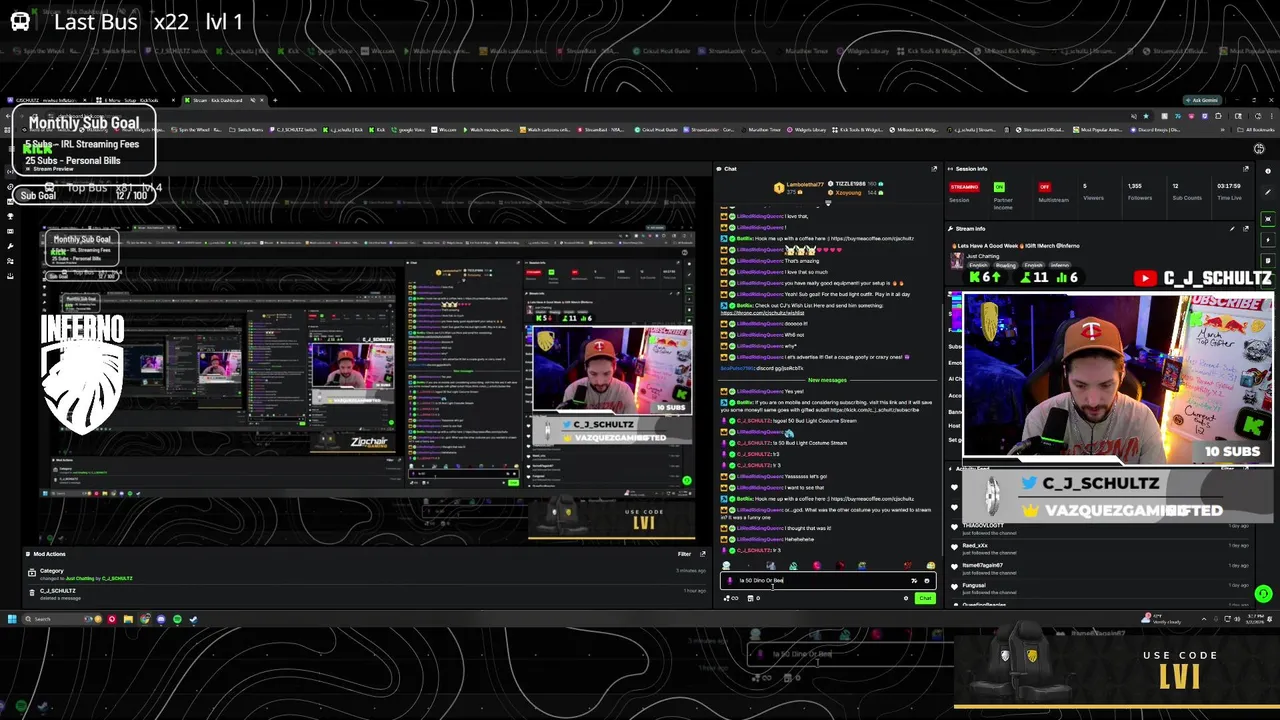Pop out the Chat panel
The image size is (1280, 720).
point(934,169)
